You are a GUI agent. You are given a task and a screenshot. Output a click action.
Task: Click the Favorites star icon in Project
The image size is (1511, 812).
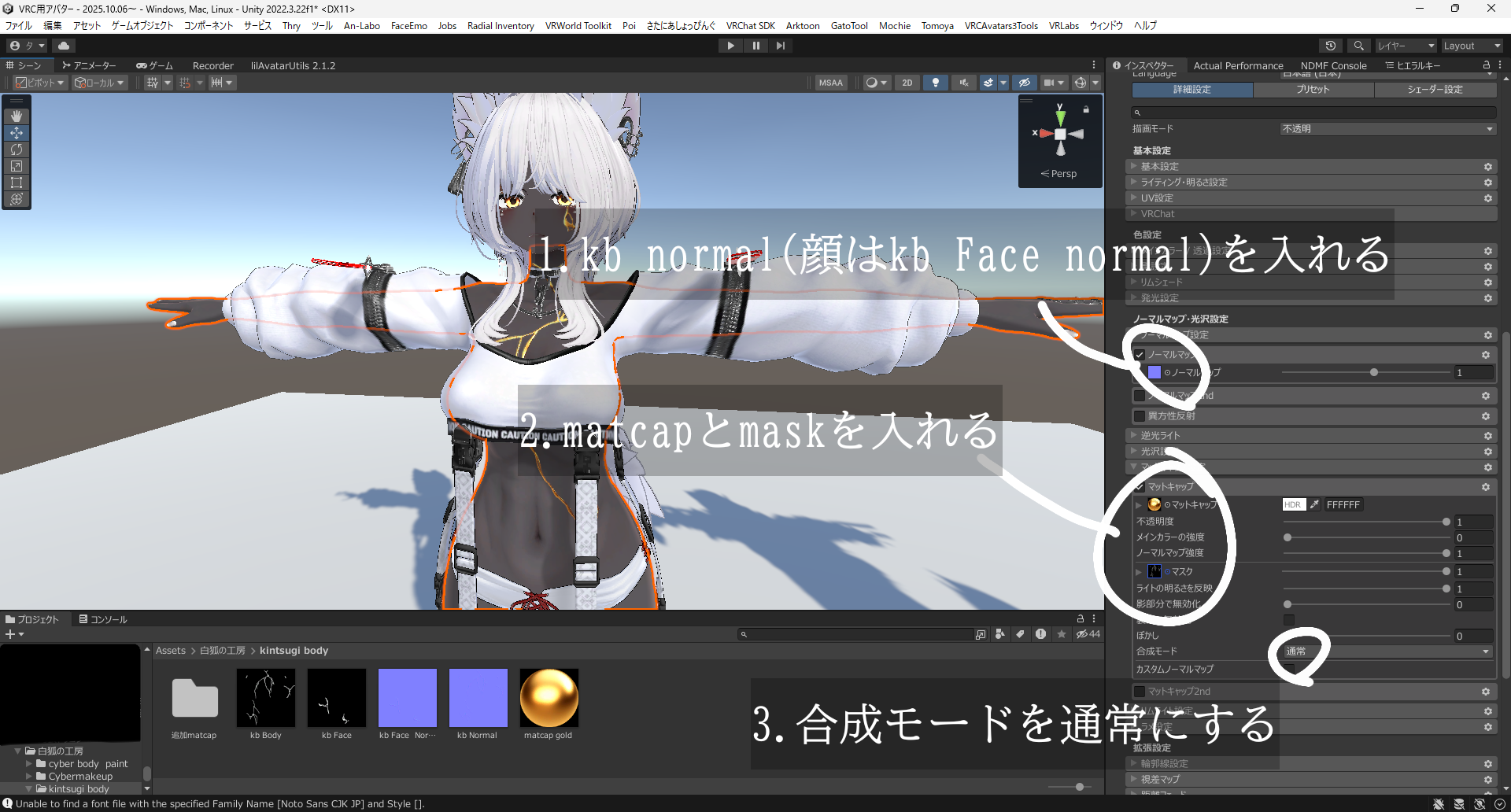(1062, 634)
